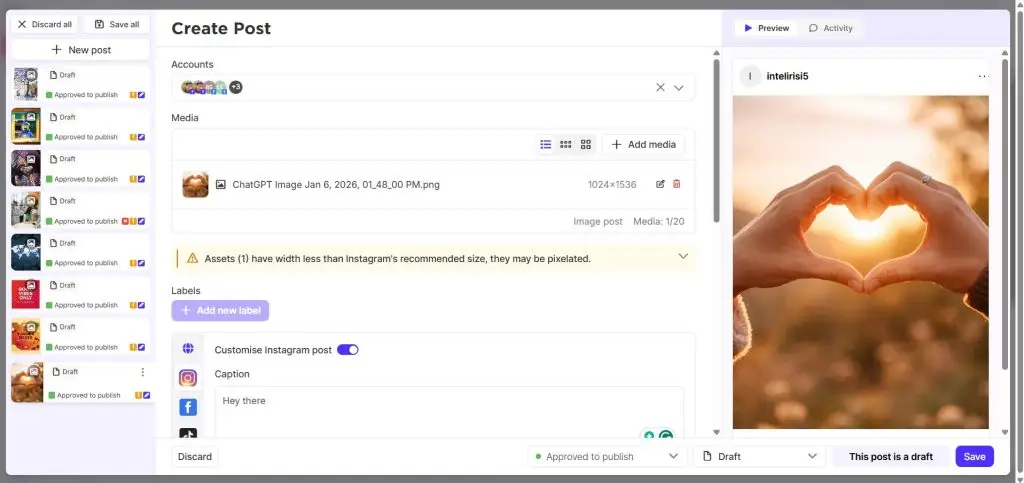Click the Create Post heading
Image resolution: width=1024 pixels, height=483 pixels.
pyautogui.click(x=221, y=28)
